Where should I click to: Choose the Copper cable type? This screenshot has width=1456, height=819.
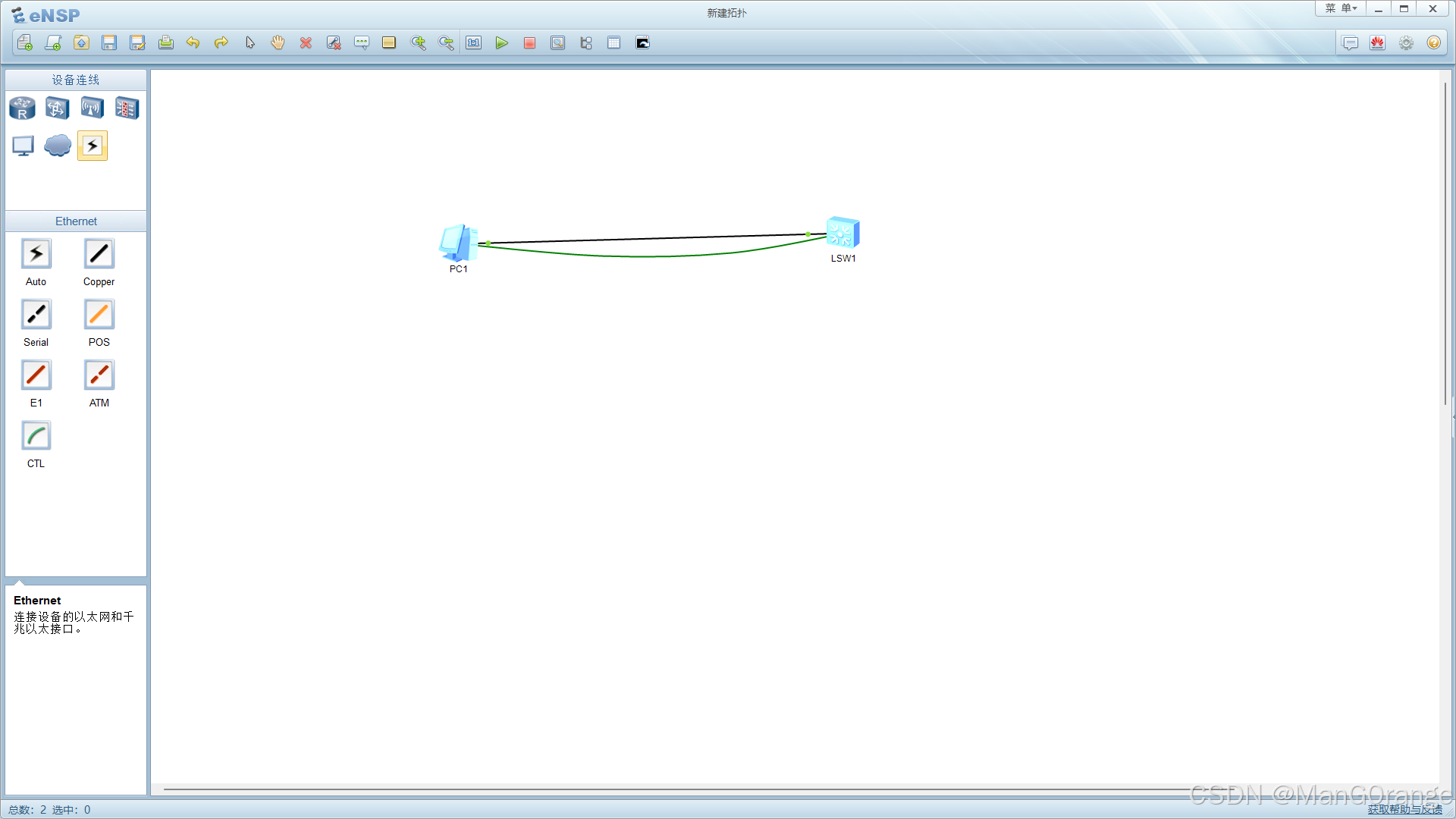pyautogui.click(x=99, y=254)
